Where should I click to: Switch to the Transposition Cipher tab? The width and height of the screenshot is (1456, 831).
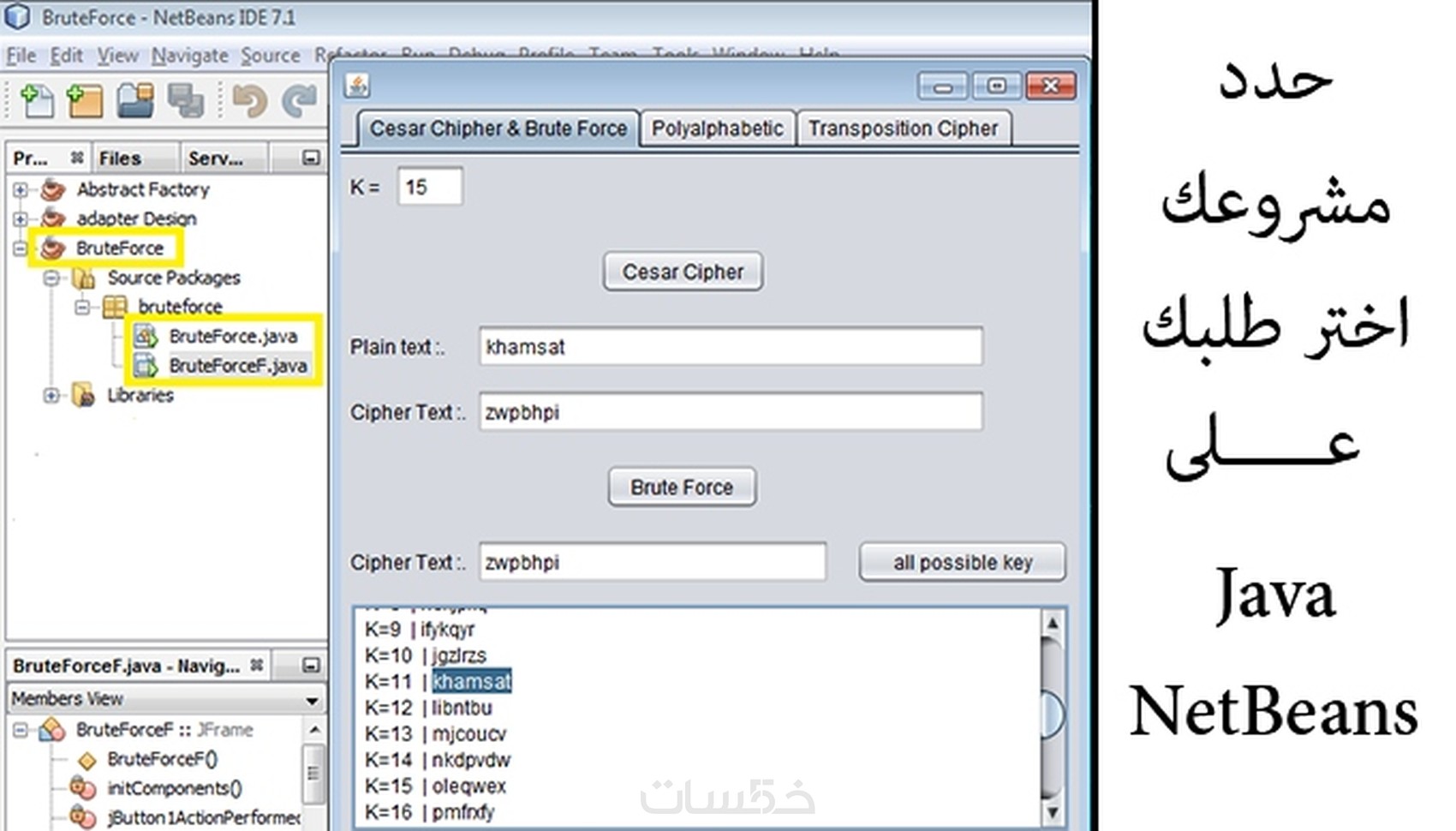(x=904, y=129)
